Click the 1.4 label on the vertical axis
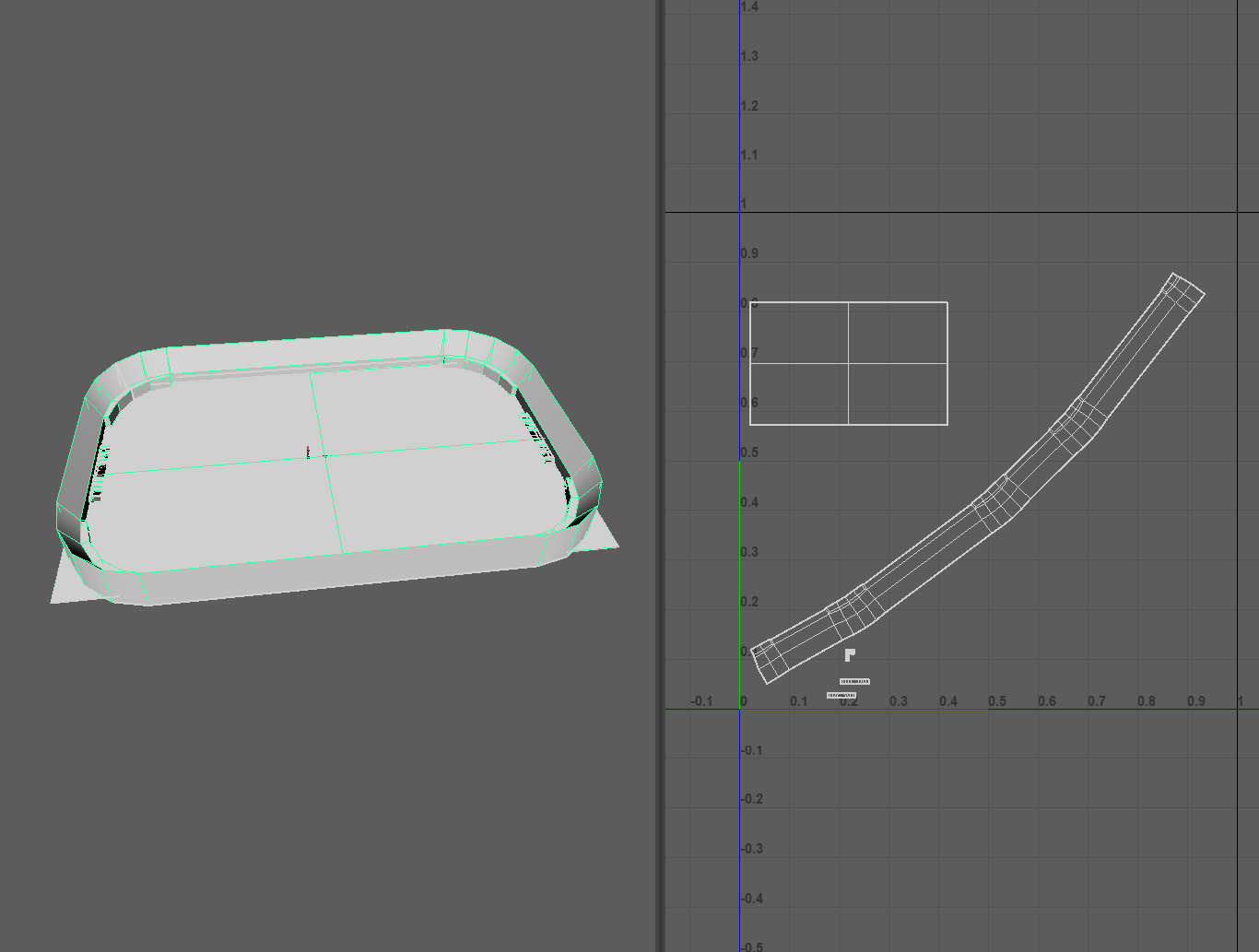 coord(749,6)
